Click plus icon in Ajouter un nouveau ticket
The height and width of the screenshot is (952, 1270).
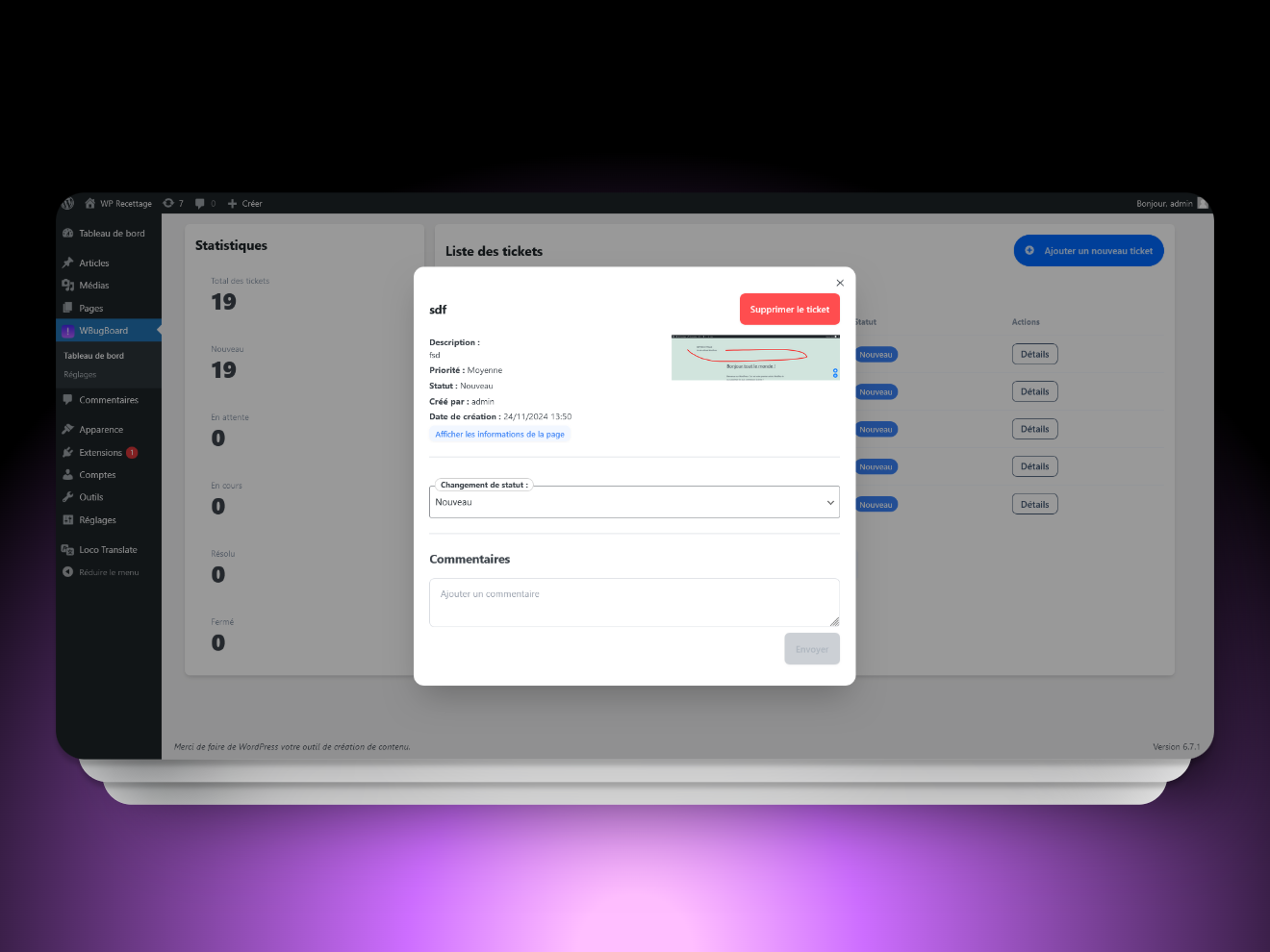point(1029,251)
